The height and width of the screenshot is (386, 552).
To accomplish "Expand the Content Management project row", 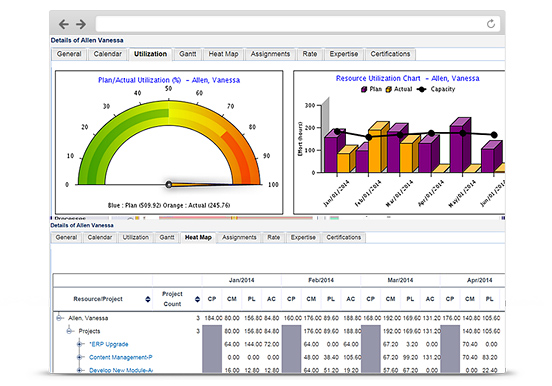I will (80, 357).
